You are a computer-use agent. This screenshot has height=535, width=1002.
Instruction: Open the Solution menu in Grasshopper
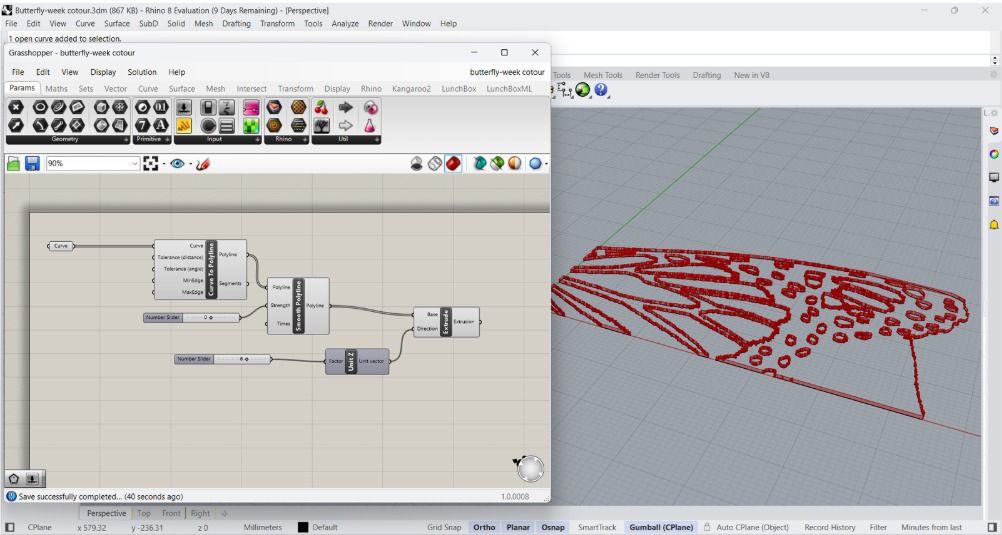[142, 72]
